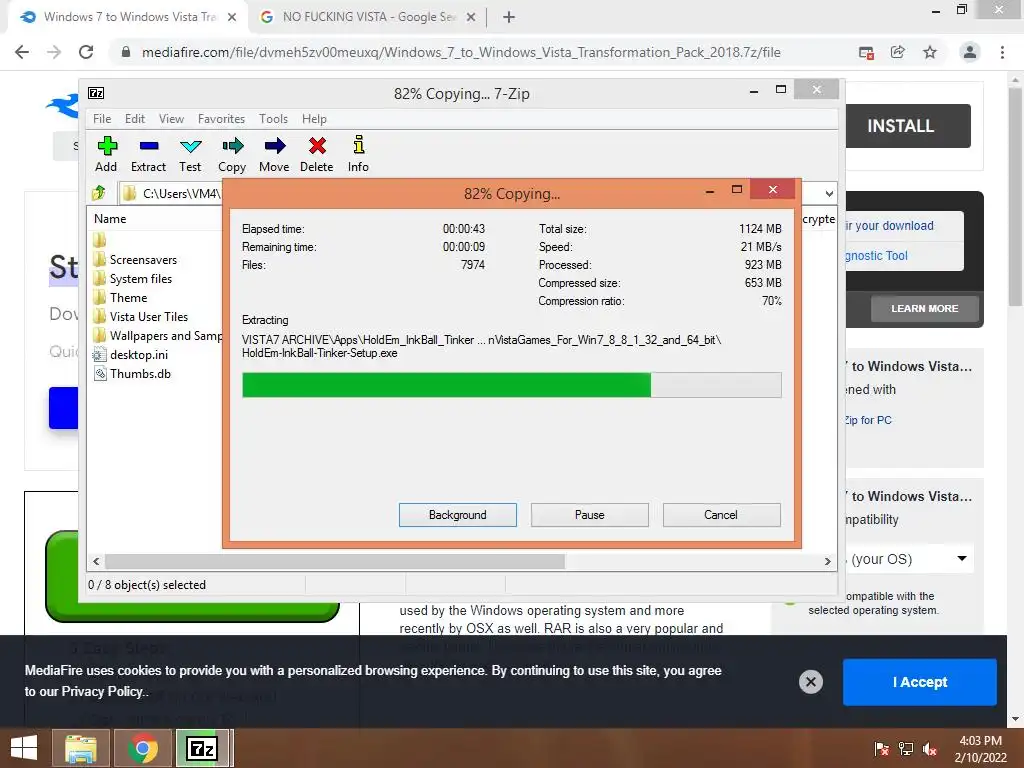Click the your download link on the webpage

[x=889, y=226]
